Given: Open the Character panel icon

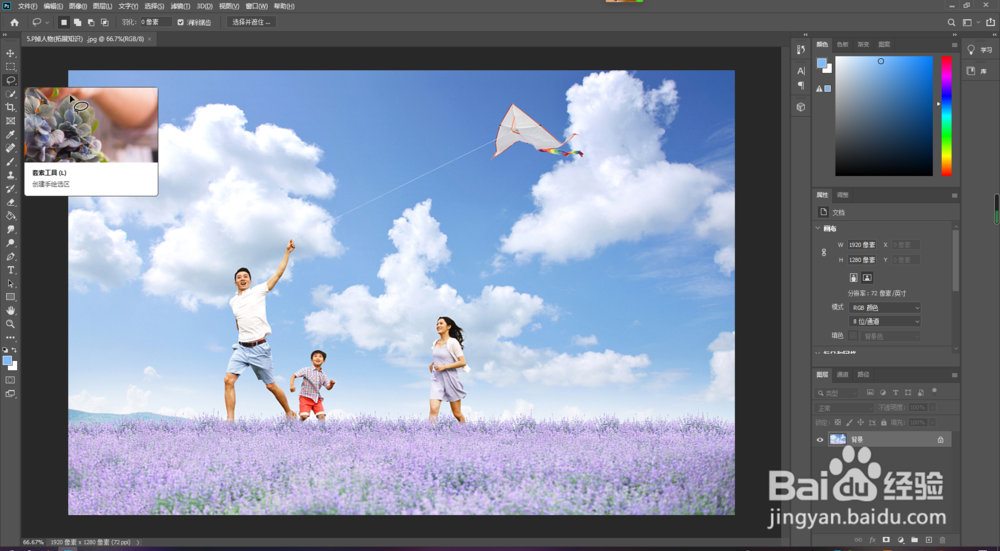Looking at the screenshot, I should 801,71.
